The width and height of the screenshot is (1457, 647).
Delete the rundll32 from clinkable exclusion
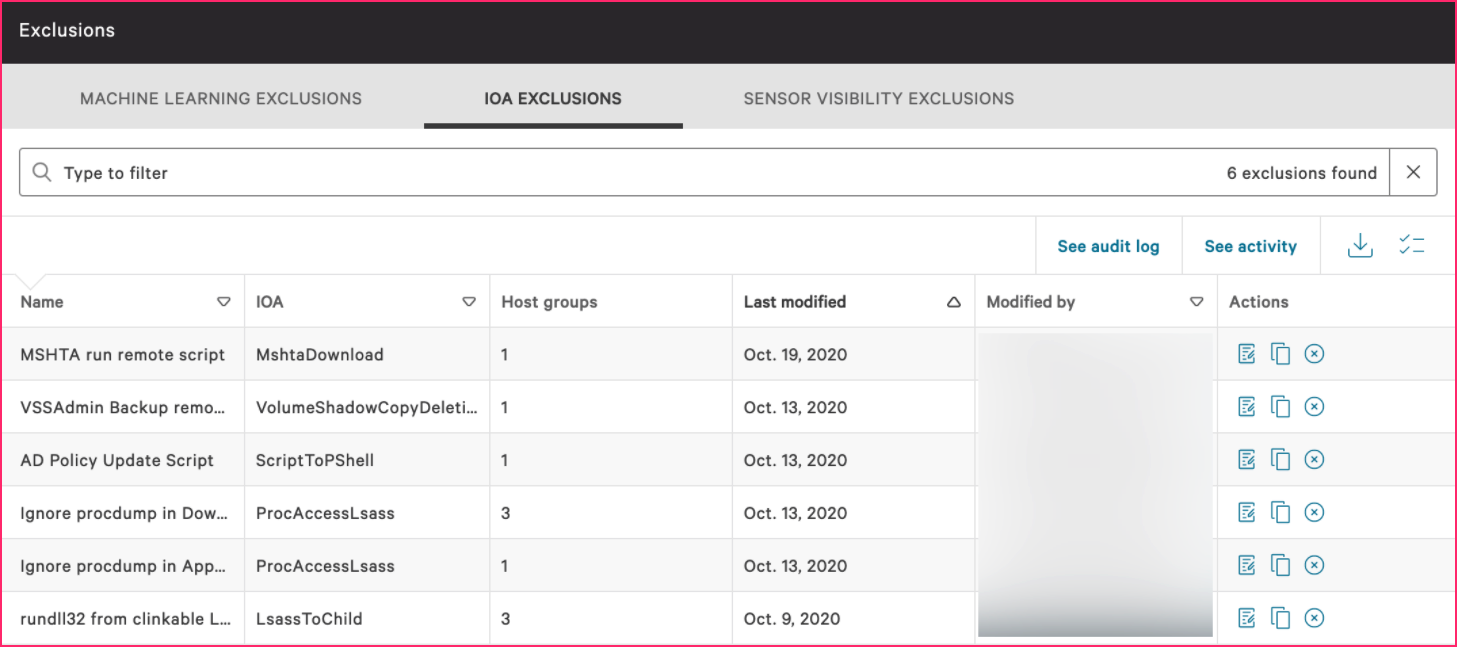coord(1315,619)
